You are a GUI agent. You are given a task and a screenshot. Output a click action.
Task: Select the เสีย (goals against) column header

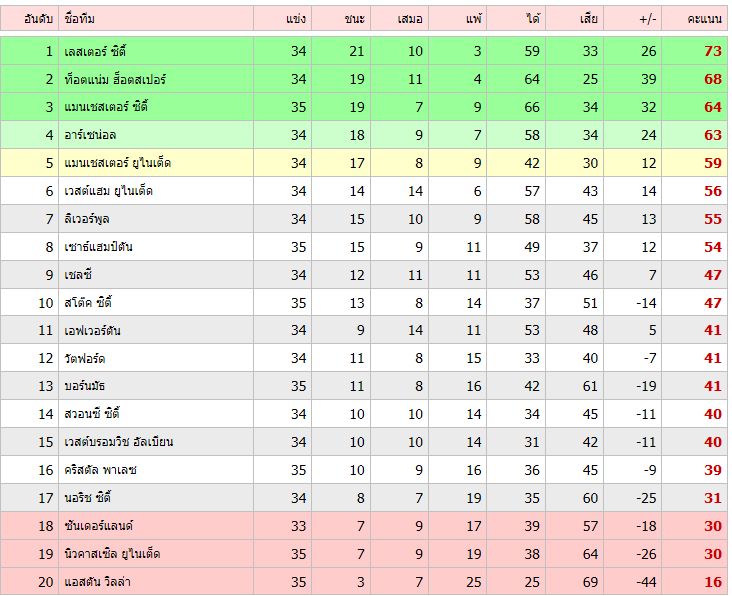(x=589, y=18)
